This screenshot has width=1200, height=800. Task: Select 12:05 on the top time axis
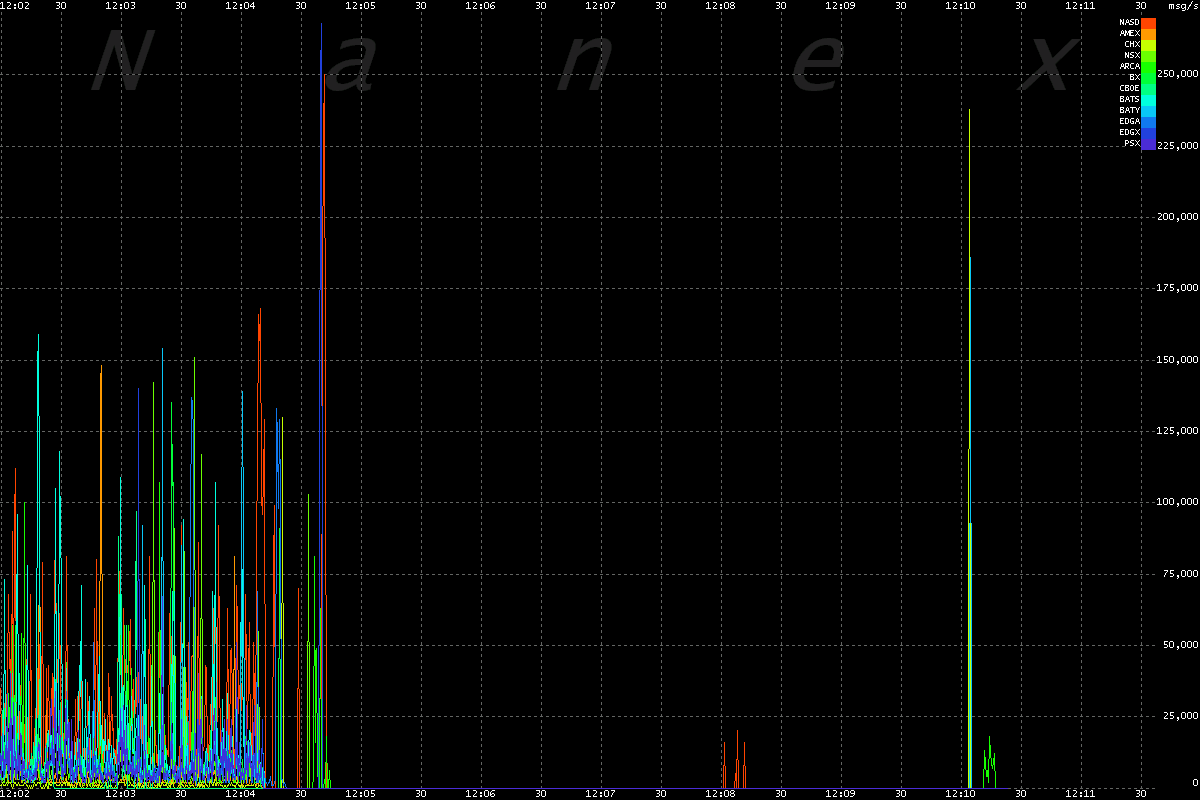[x=360, y=6]
